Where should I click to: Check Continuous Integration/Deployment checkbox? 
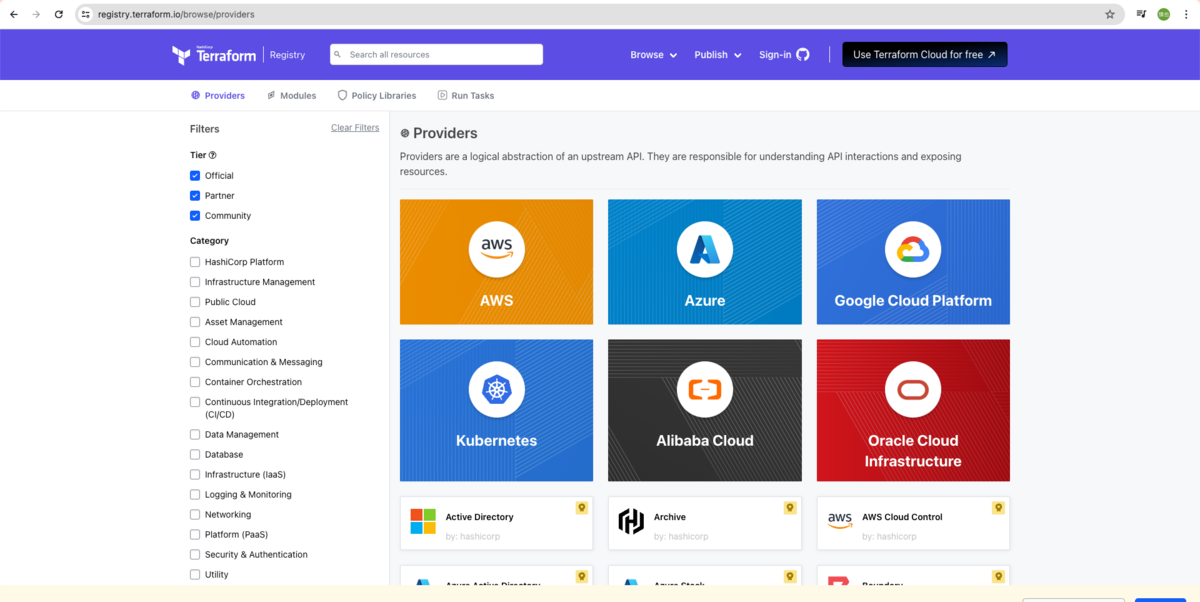(x=195, y=402)
